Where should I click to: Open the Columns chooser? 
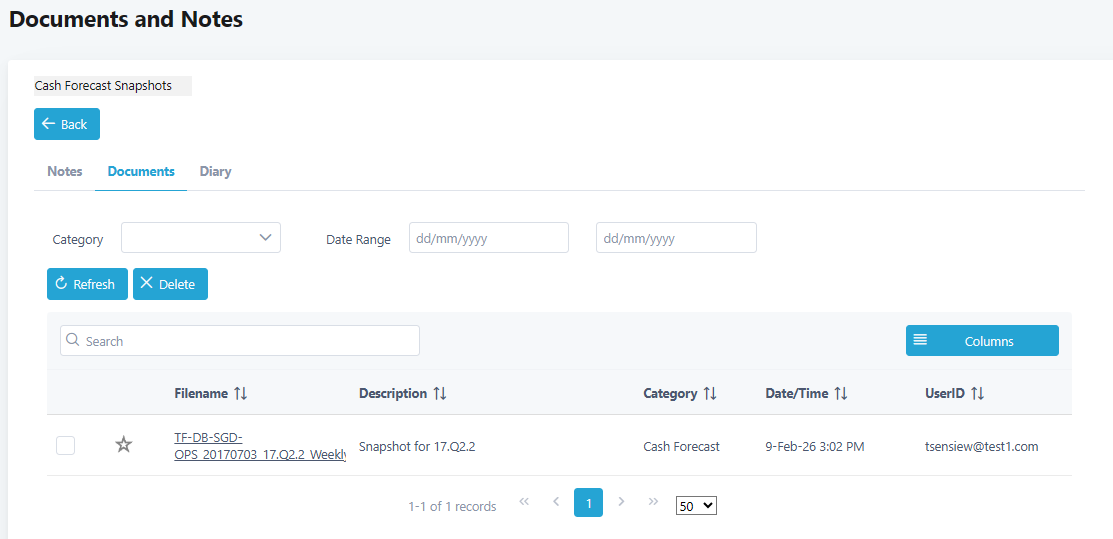pyautogui.click(x=982, y=341)
